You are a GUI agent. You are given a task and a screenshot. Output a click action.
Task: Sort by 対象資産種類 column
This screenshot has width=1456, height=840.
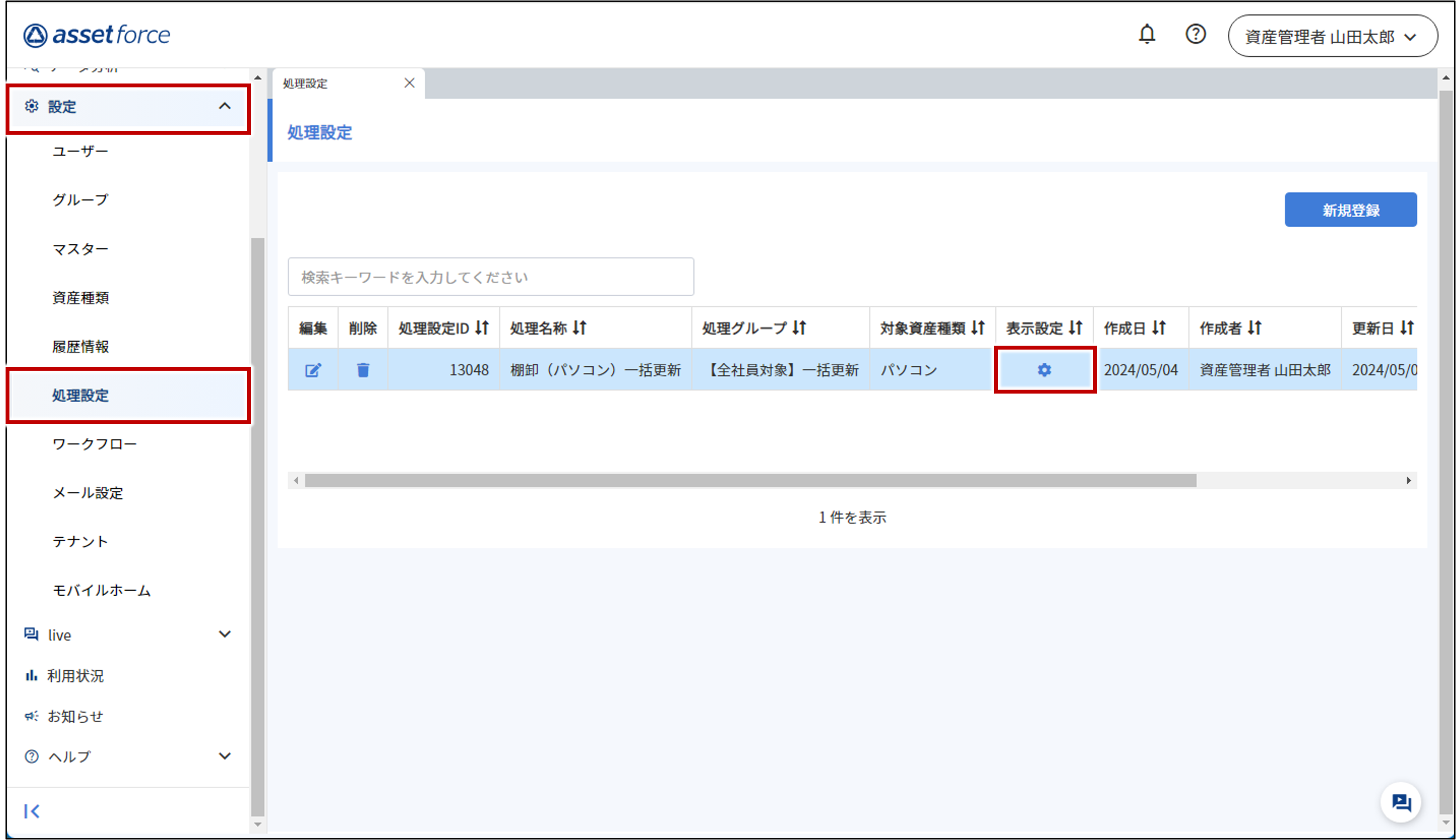click(x=978, y=328)
